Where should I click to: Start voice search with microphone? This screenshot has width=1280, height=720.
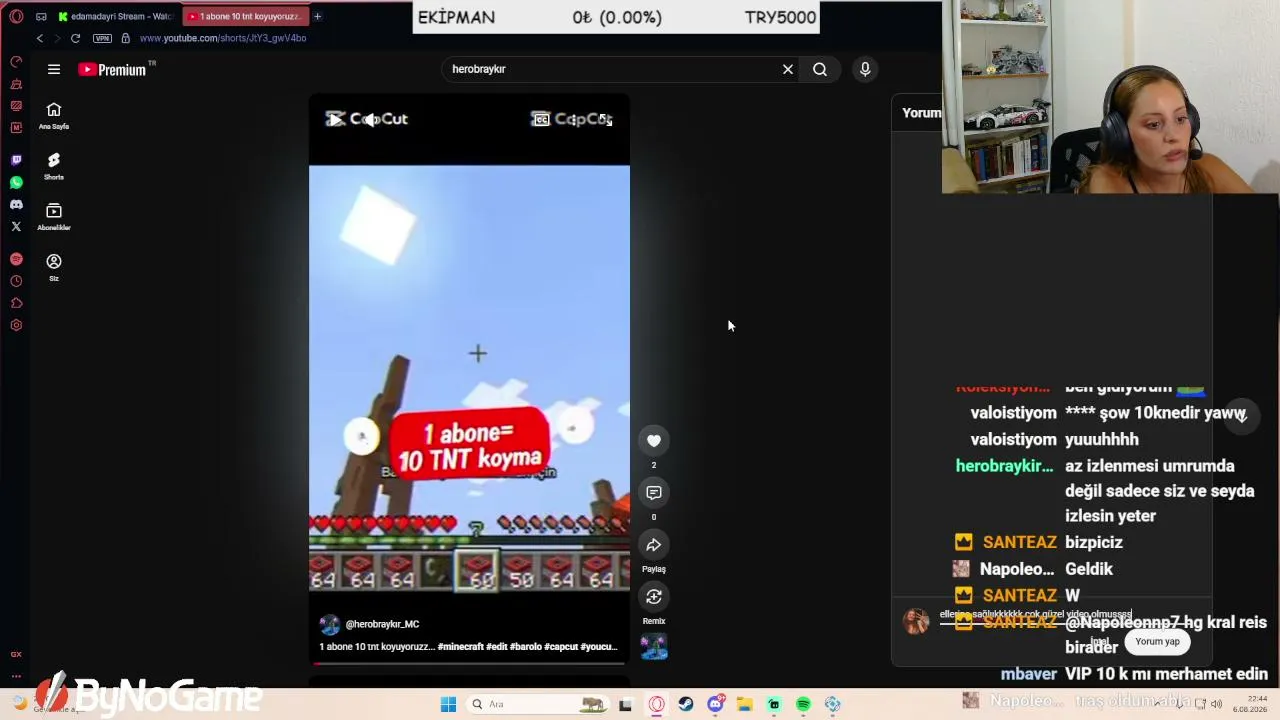(865, 69)
